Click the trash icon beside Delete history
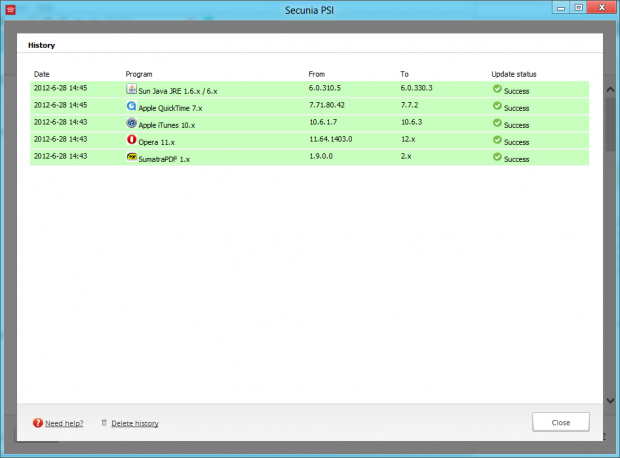 [x=104, y=423]
